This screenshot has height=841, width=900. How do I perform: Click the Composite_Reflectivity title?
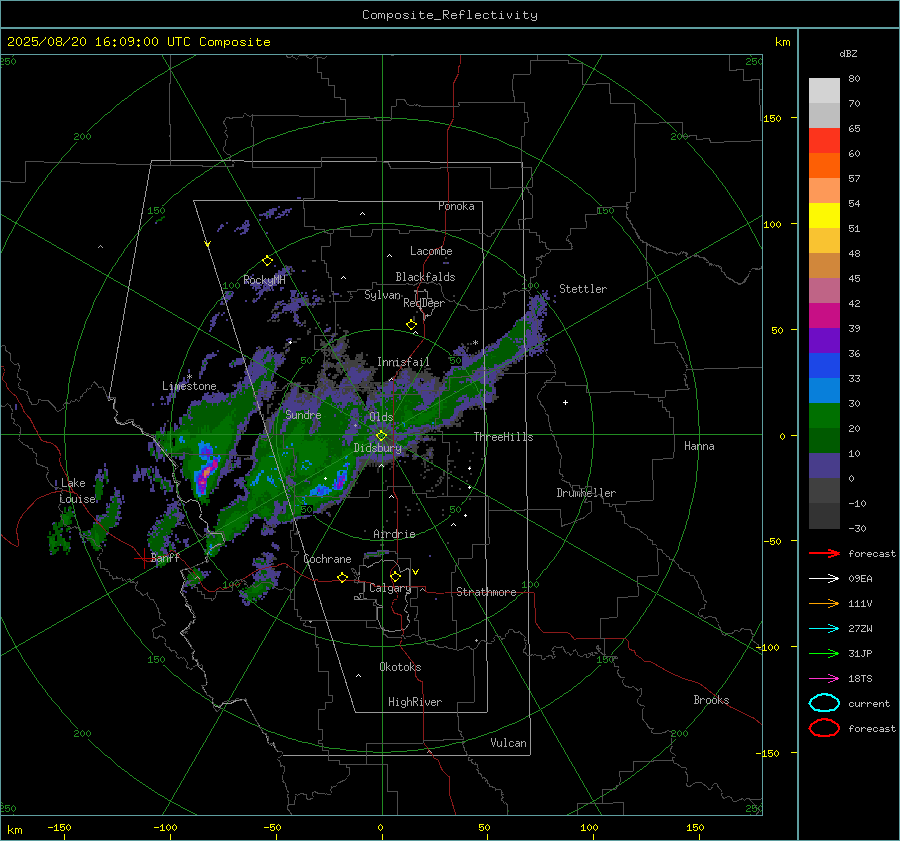[x=449, y=15]
